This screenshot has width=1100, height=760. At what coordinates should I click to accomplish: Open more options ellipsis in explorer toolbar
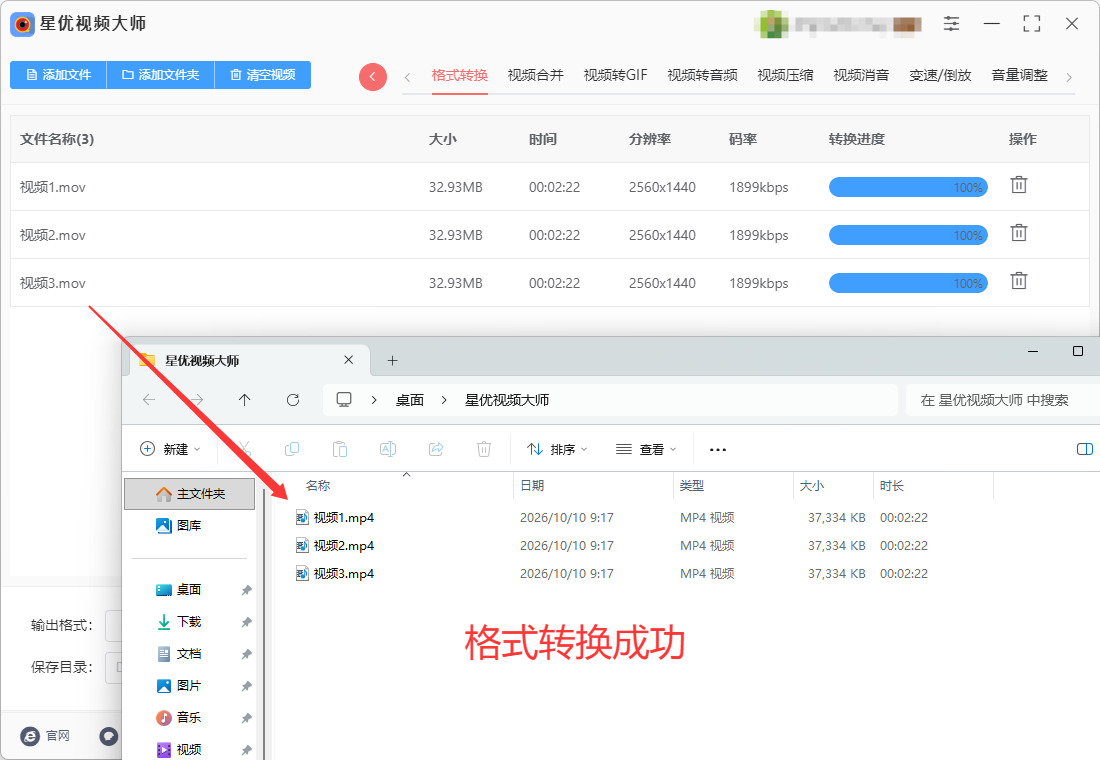tap(718, 450)
